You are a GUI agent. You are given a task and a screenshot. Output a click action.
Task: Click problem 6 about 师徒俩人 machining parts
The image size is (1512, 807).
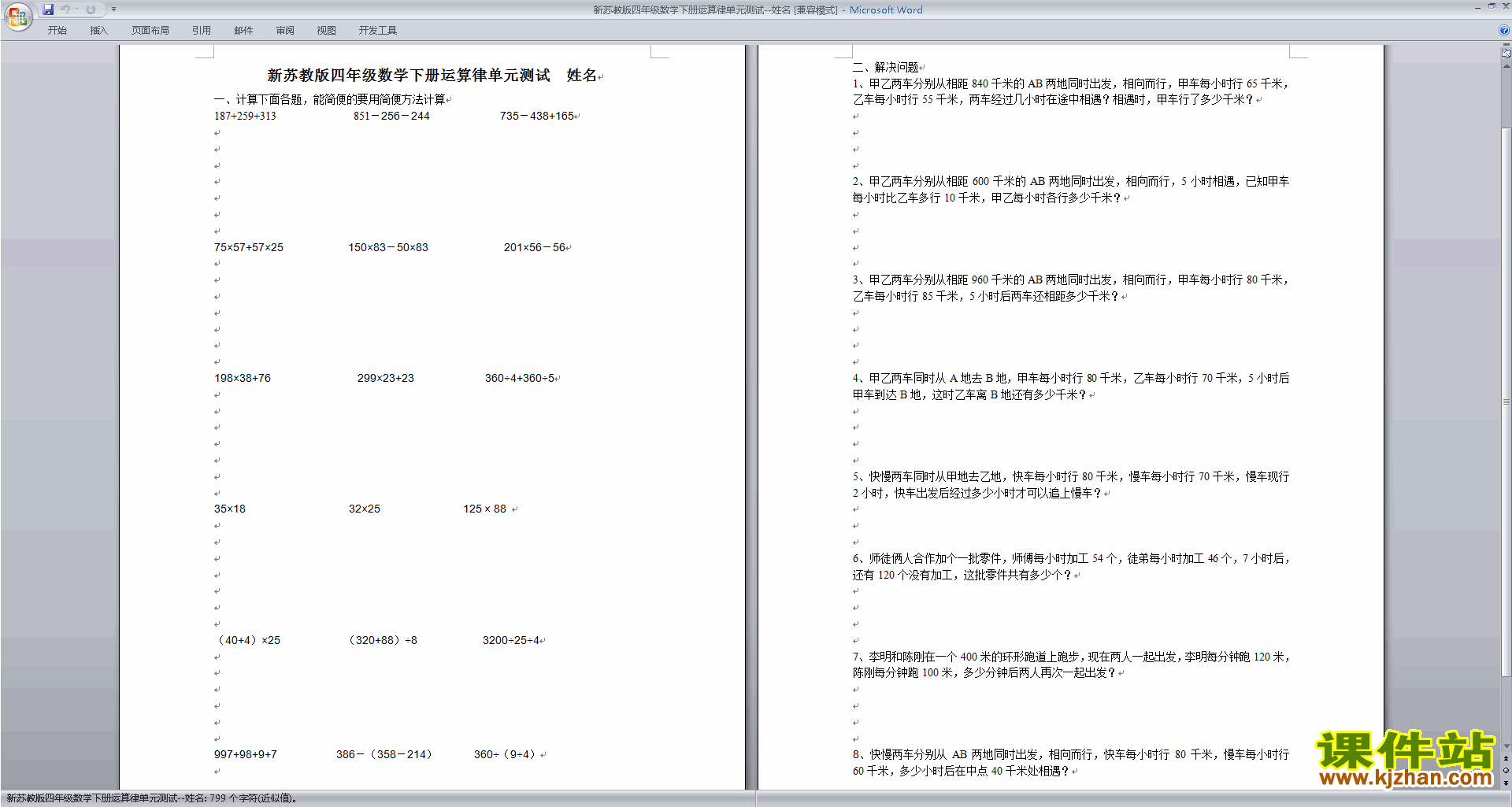click(x=1071, y=567)
